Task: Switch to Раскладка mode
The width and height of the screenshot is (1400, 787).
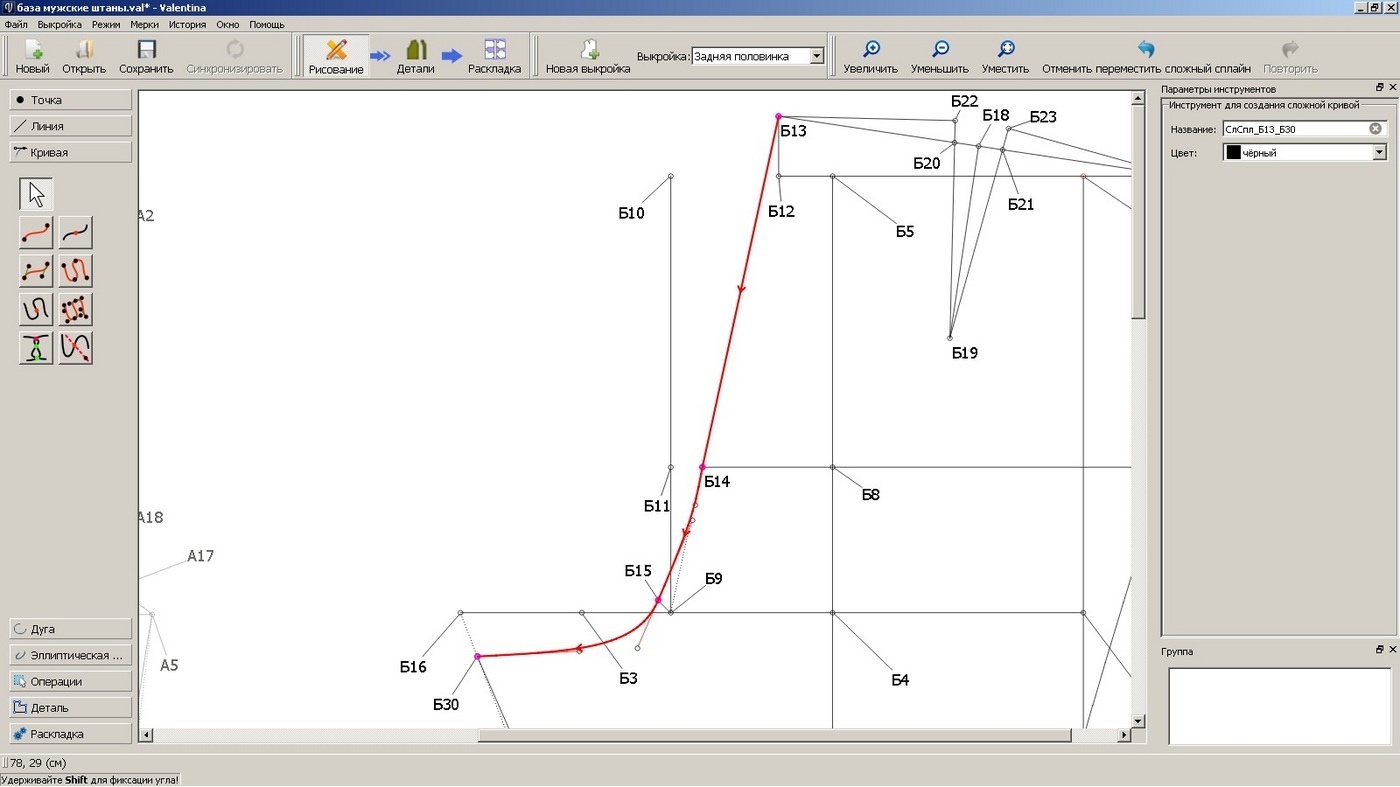Action: 494,56
